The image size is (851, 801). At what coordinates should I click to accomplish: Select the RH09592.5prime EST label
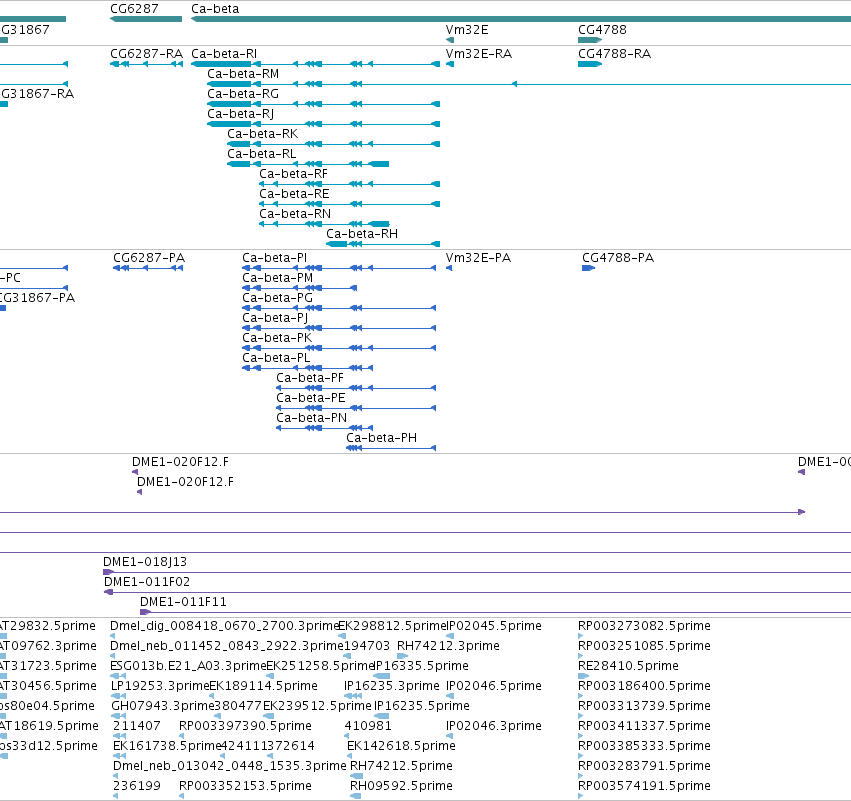click(x=401, y=786)
